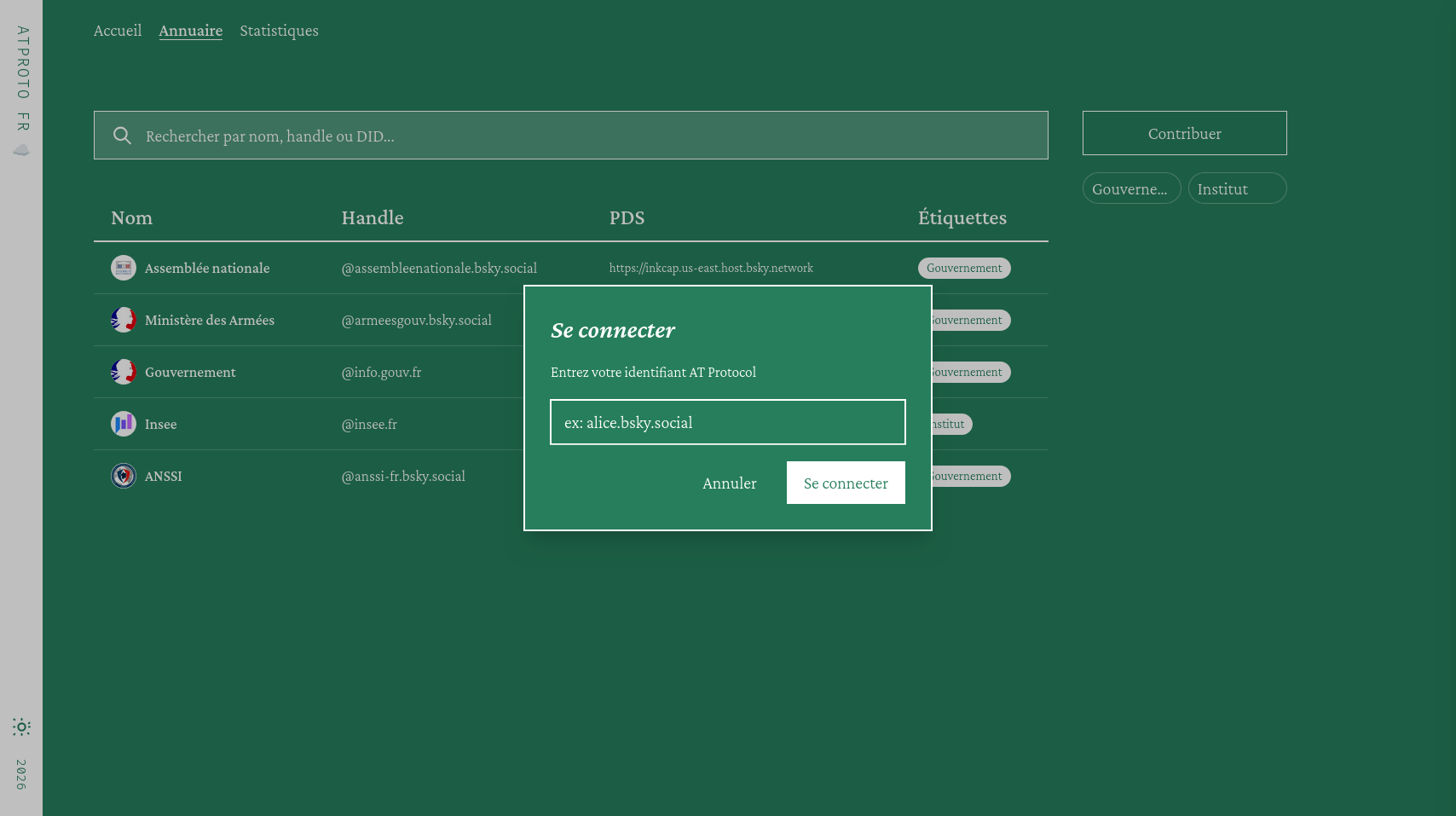Viewport: 1456px width, 816px height.
Task: Click the Contribuer button
Action: 1184,133
